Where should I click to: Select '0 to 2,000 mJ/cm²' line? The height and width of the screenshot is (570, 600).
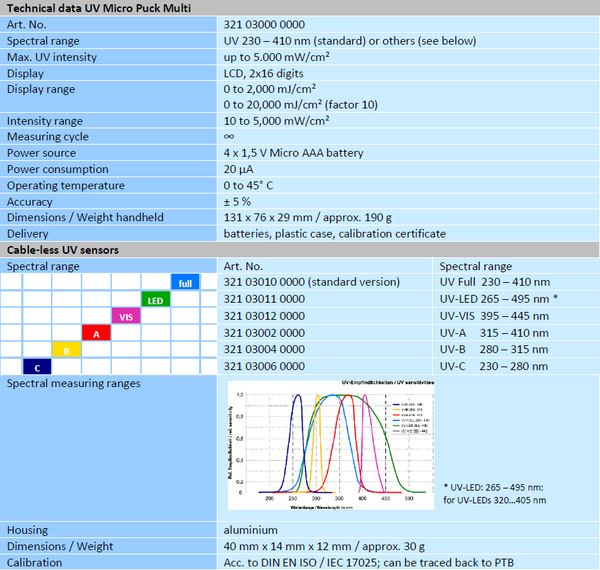coord(269,89)
